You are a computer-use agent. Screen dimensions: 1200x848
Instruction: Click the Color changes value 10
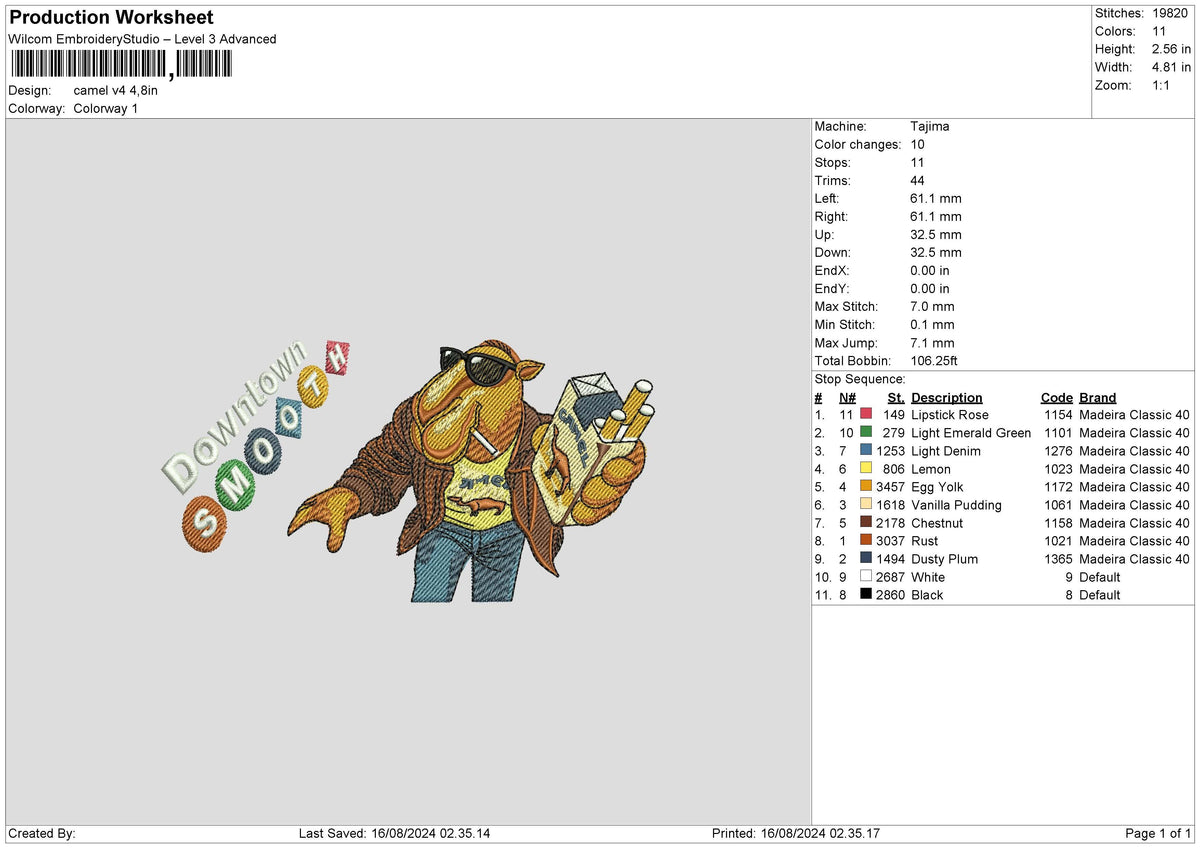[x=918, y=145]
